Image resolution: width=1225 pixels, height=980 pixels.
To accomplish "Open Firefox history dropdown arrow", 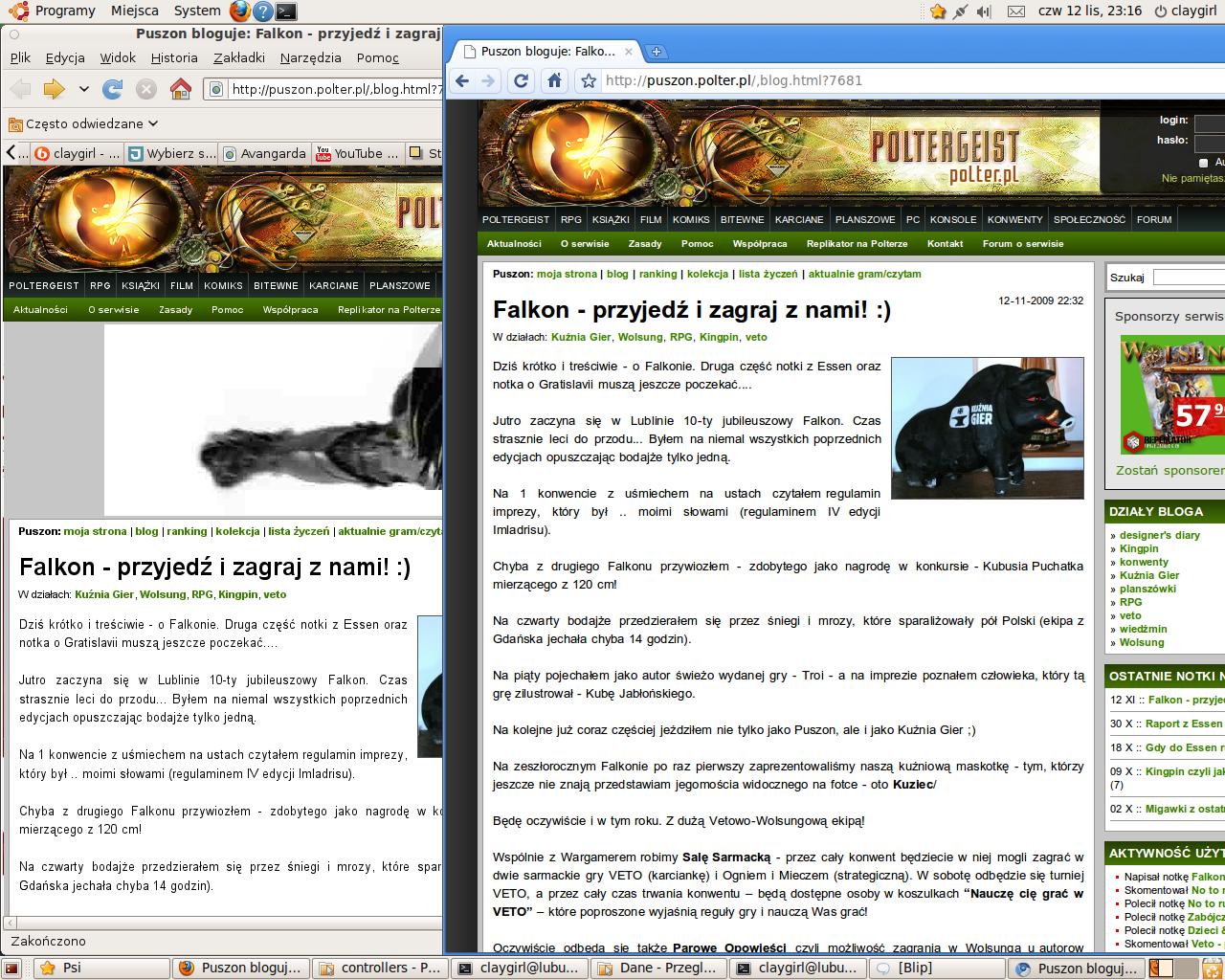I will coord(84,89).
